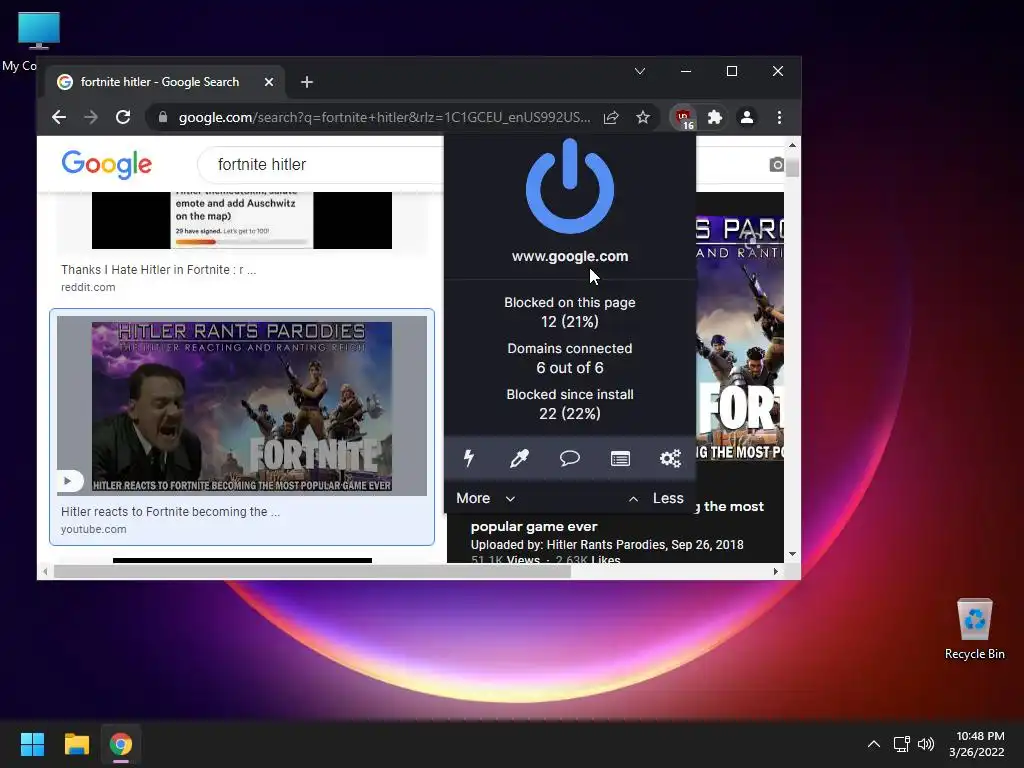Click Domains connected 6 out of 6 text
Screen dimensions: 1024x768
coord(569,358)
